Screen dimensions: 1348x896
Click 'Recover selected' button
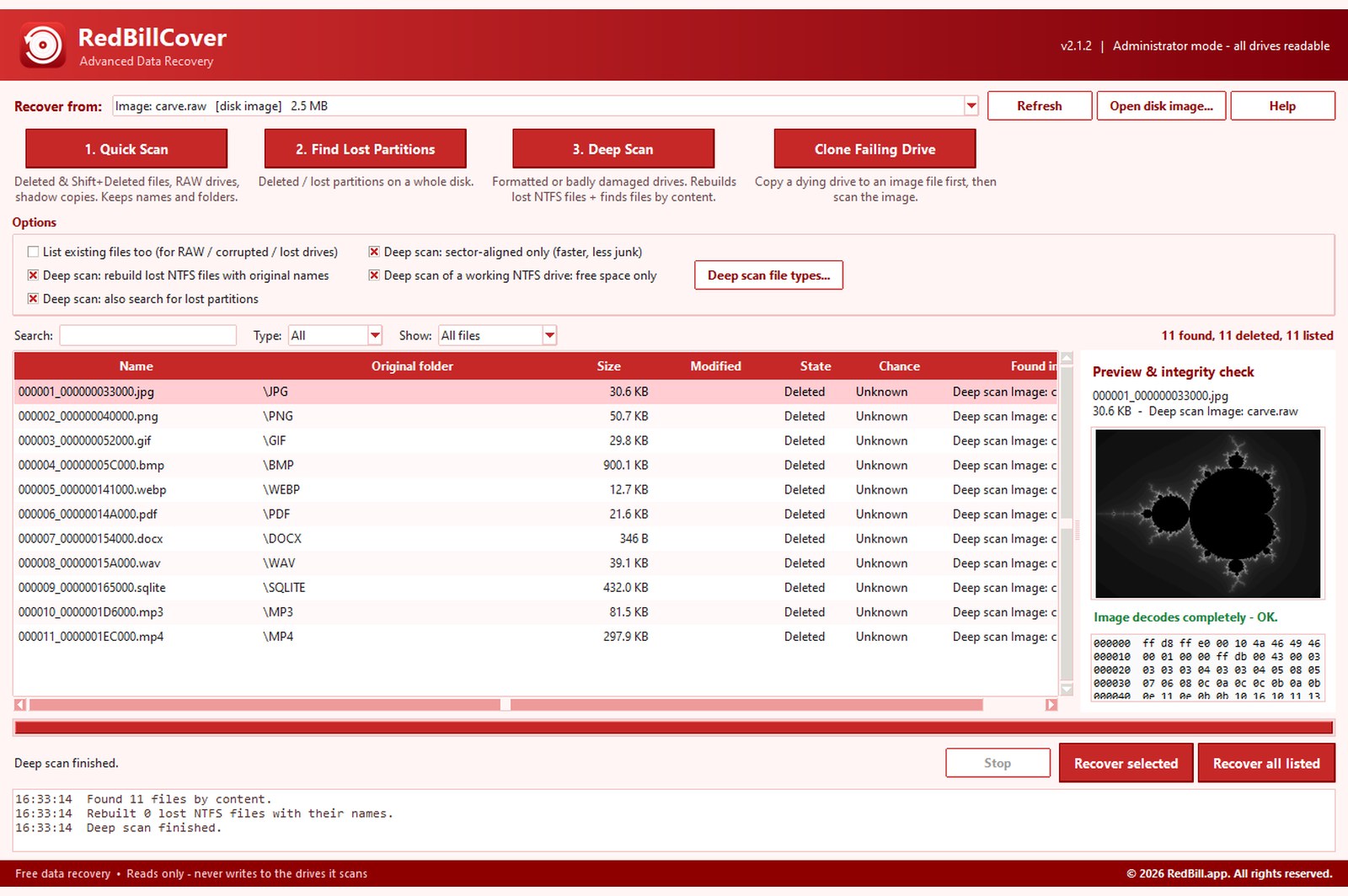pos(1126,763)
